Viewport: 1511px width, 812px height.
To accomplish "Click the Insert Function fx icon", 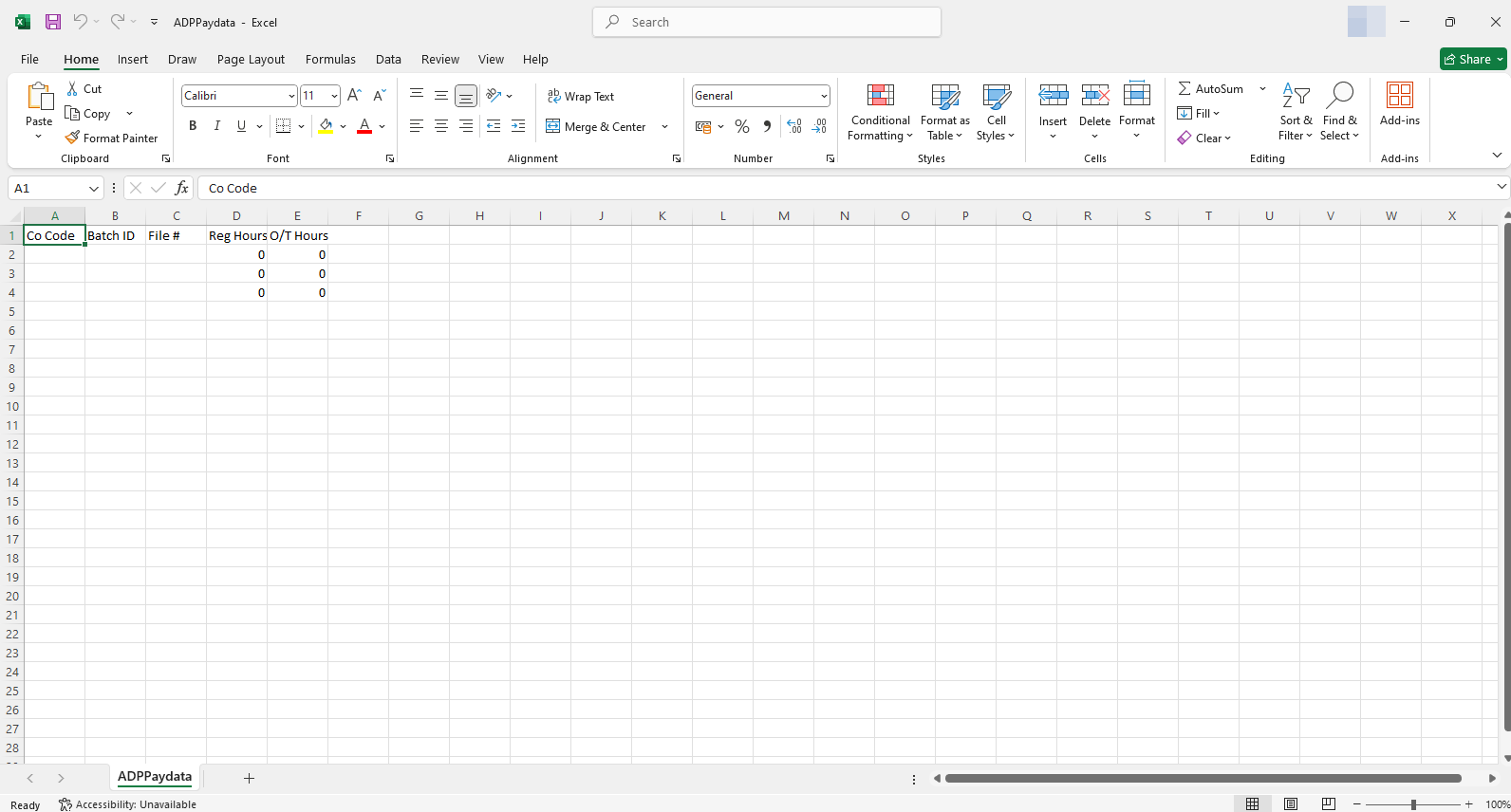I will (x=181, y=188).
